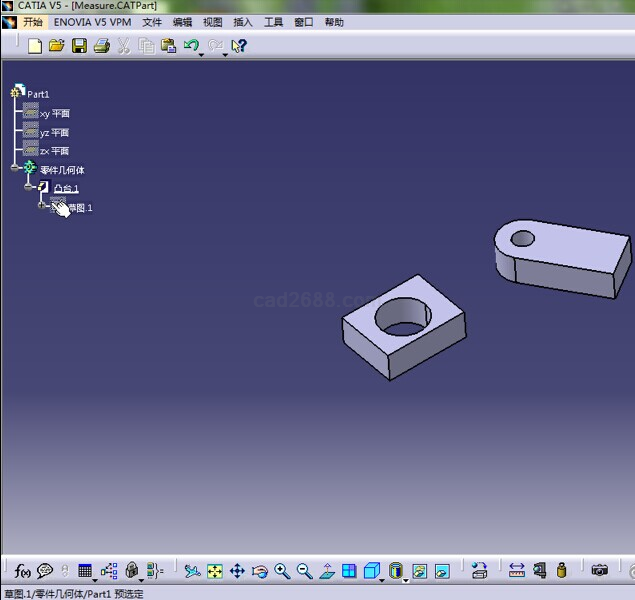
Task: Click the What's This help icon
Action: [x=238, y=46]
